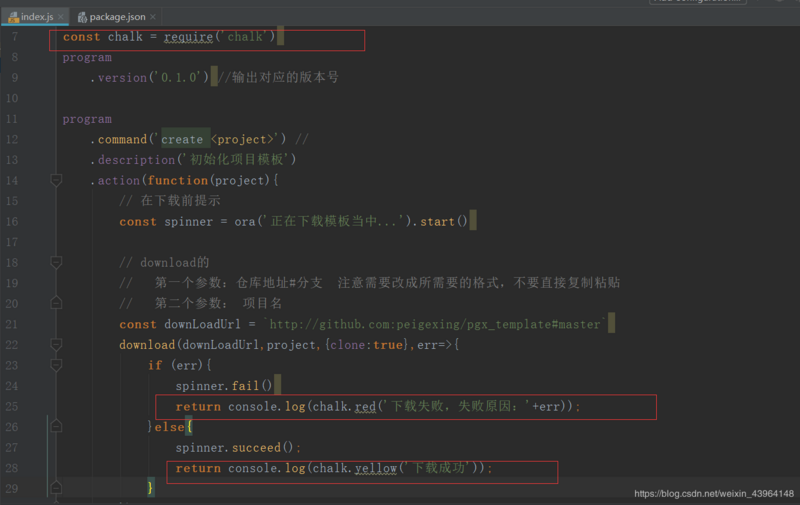800x505 pixels.
Task: Click the 输出对应的版本号 comment
Action: pyautogui.click(x=279, y=78)
